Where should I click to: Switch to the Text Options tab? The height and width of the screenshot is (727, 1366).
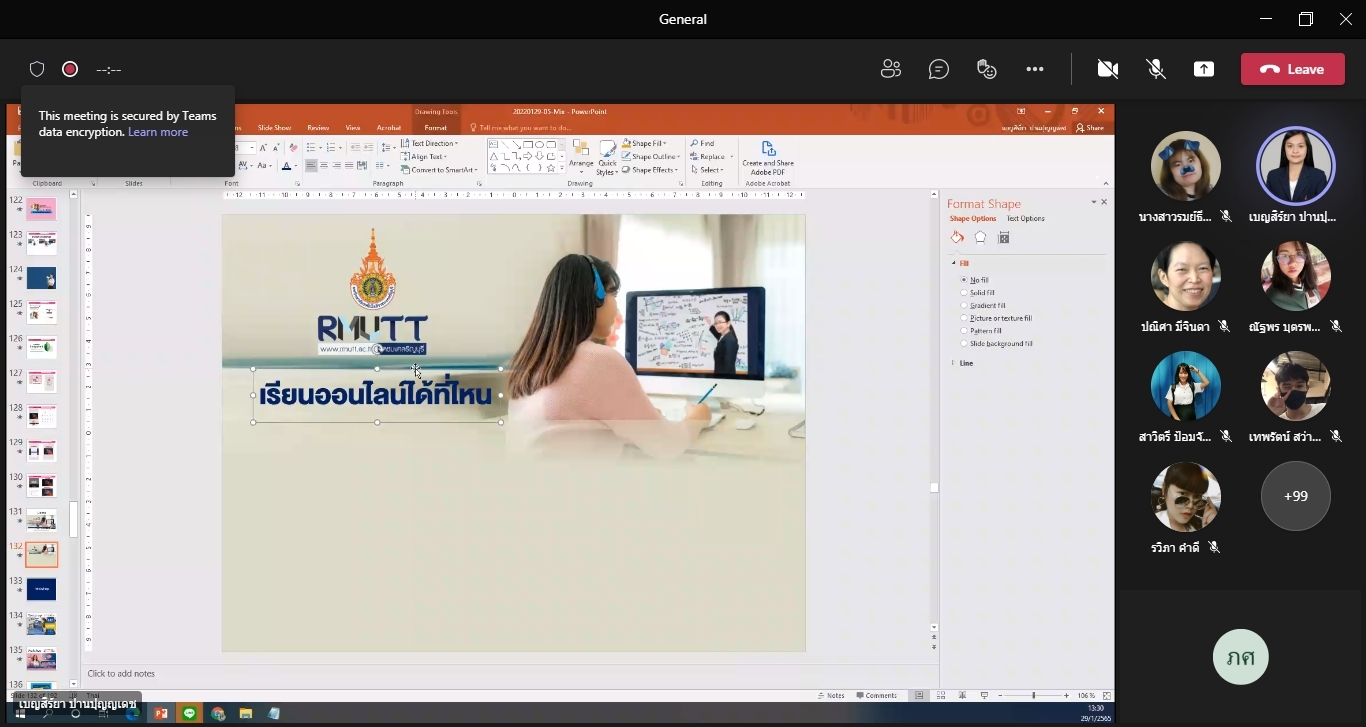point(1025,218)
